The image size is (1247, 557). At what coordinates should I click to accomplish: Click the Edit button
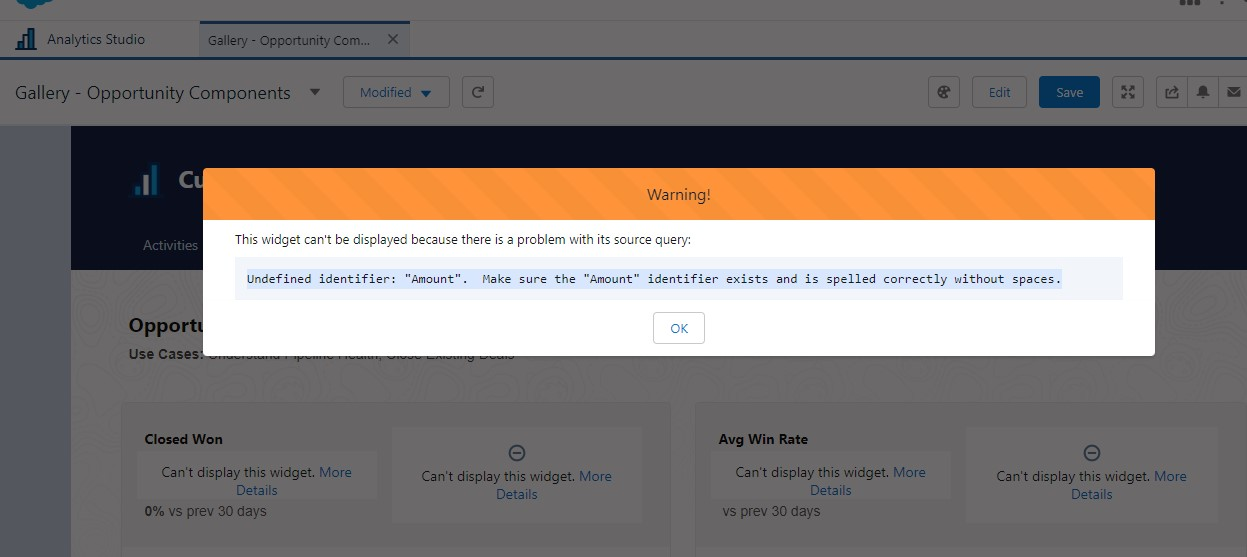click(x=999, y=92)
